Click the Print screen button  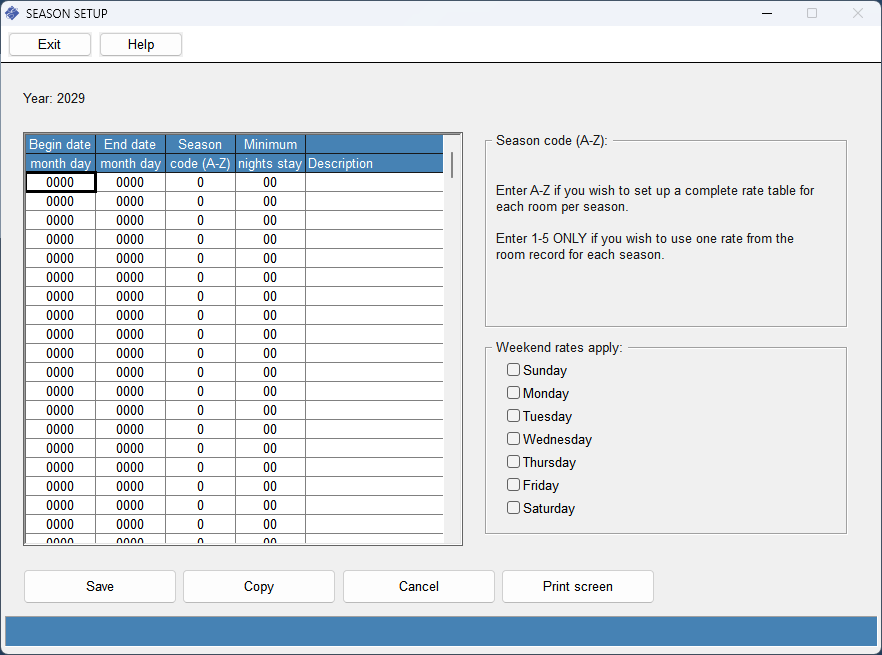578,587
